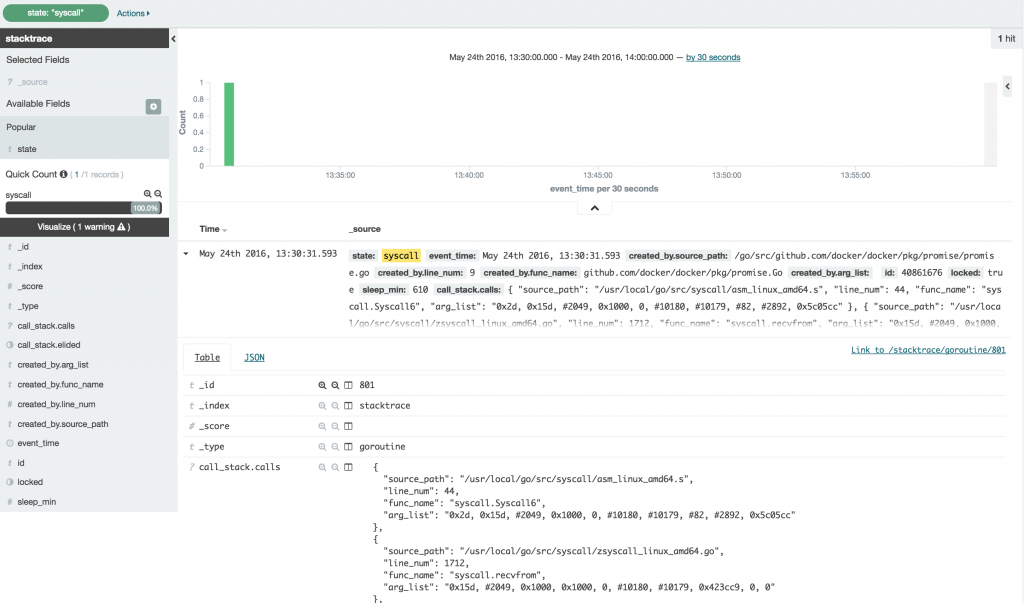The image size is (1024, 603).
Task: Toggle the _id column in the document table
Action: point(348,385)
